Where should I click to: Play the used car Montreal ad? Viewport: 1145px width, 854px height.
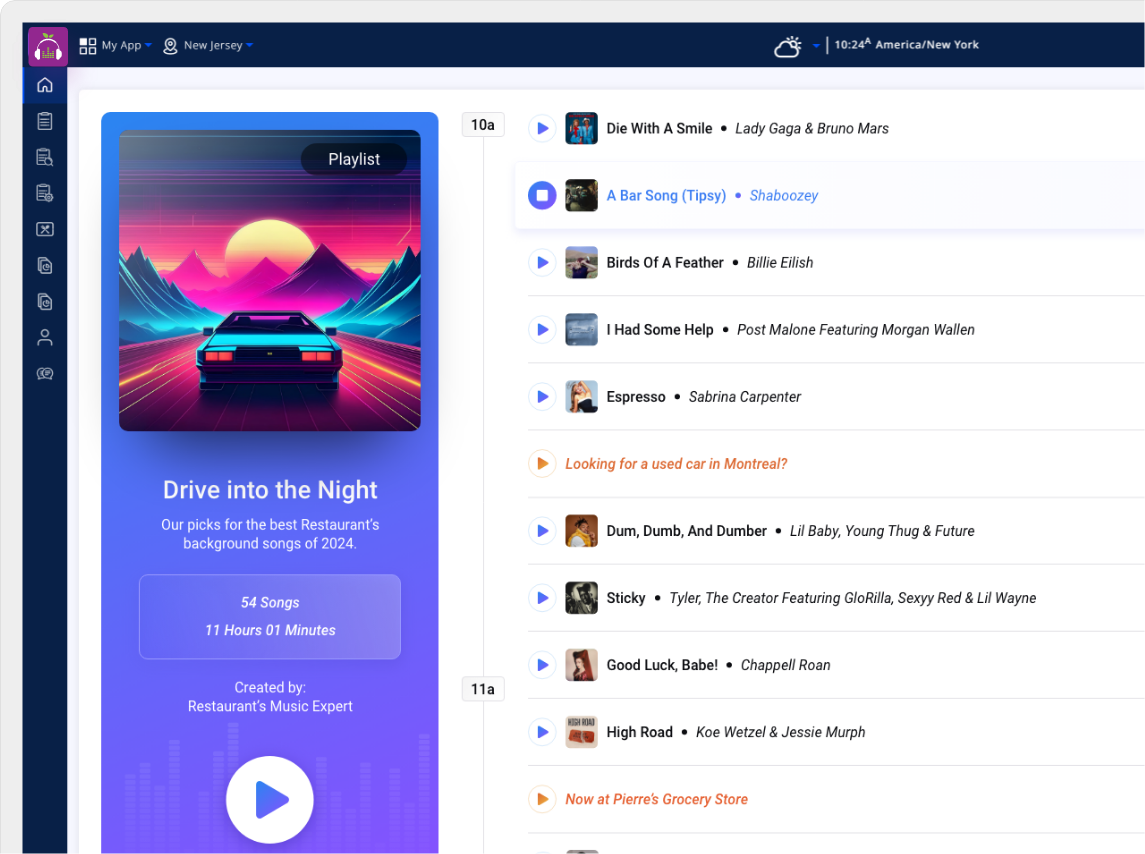pos(542,463)
